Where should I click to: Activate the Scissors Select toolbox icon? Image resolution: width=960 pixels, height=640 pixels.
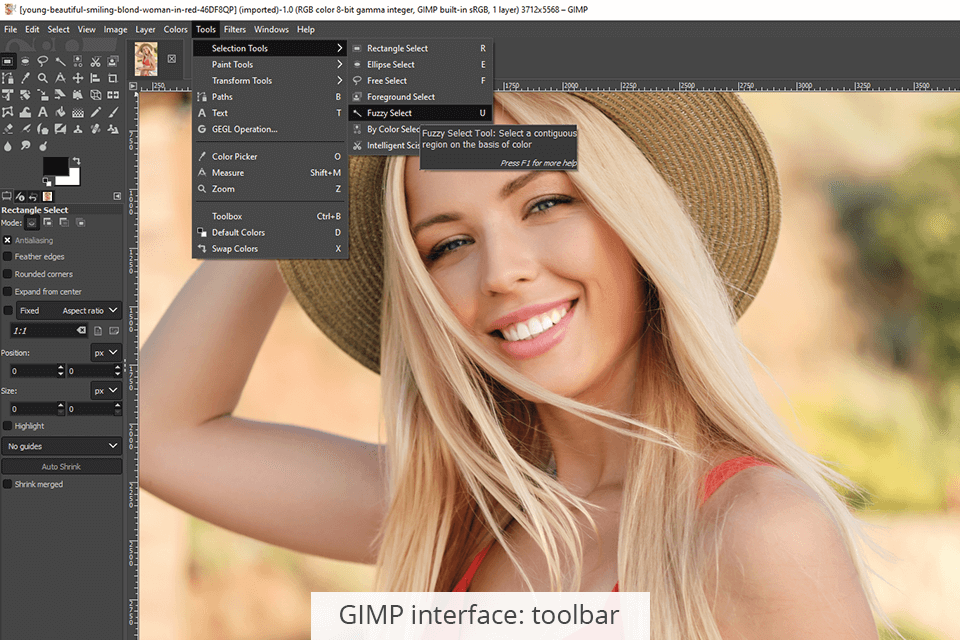tap(96, 61)
